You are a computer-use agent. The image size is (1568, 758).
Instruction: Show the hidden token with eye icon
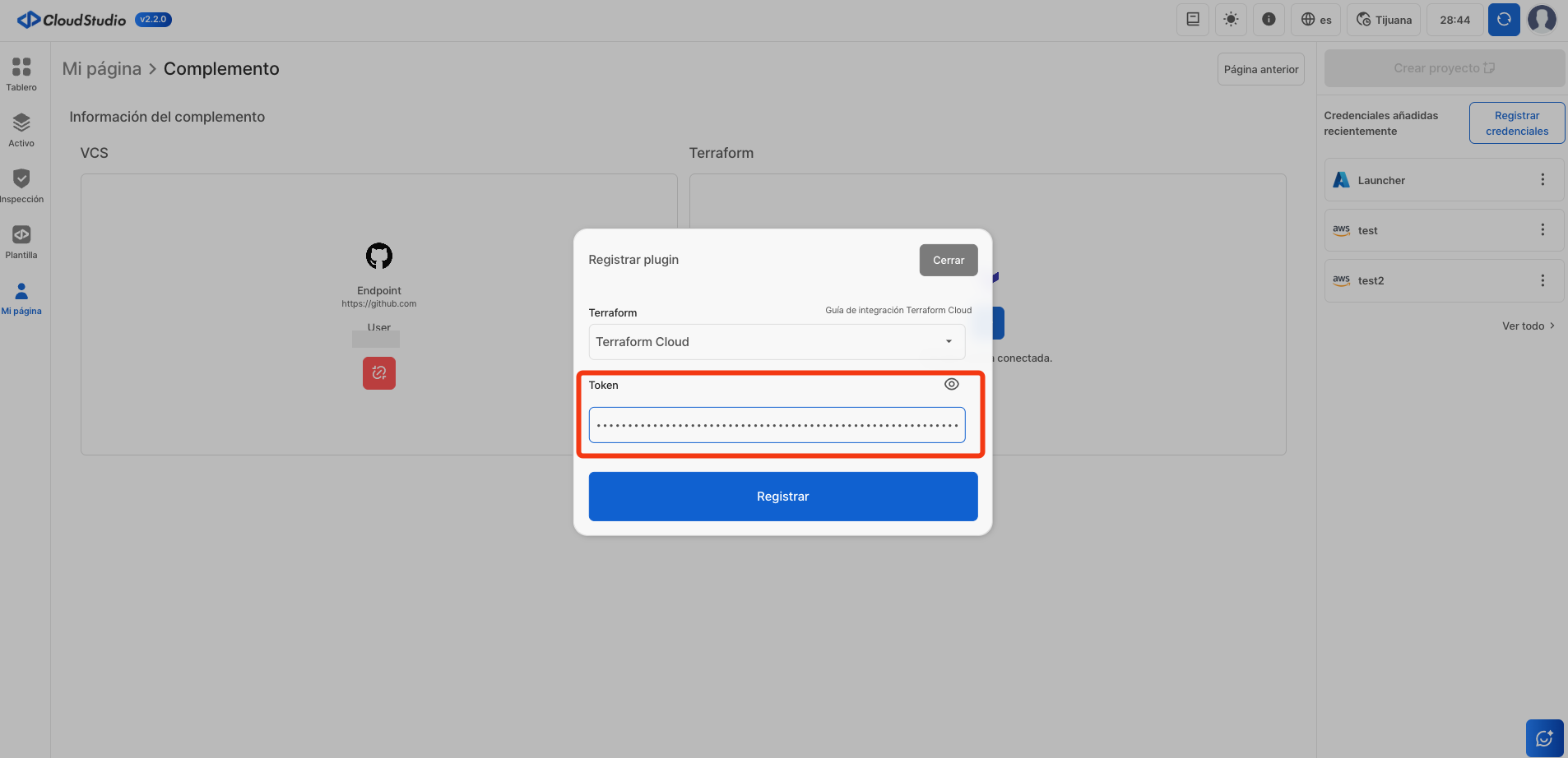tap(951, 384)
